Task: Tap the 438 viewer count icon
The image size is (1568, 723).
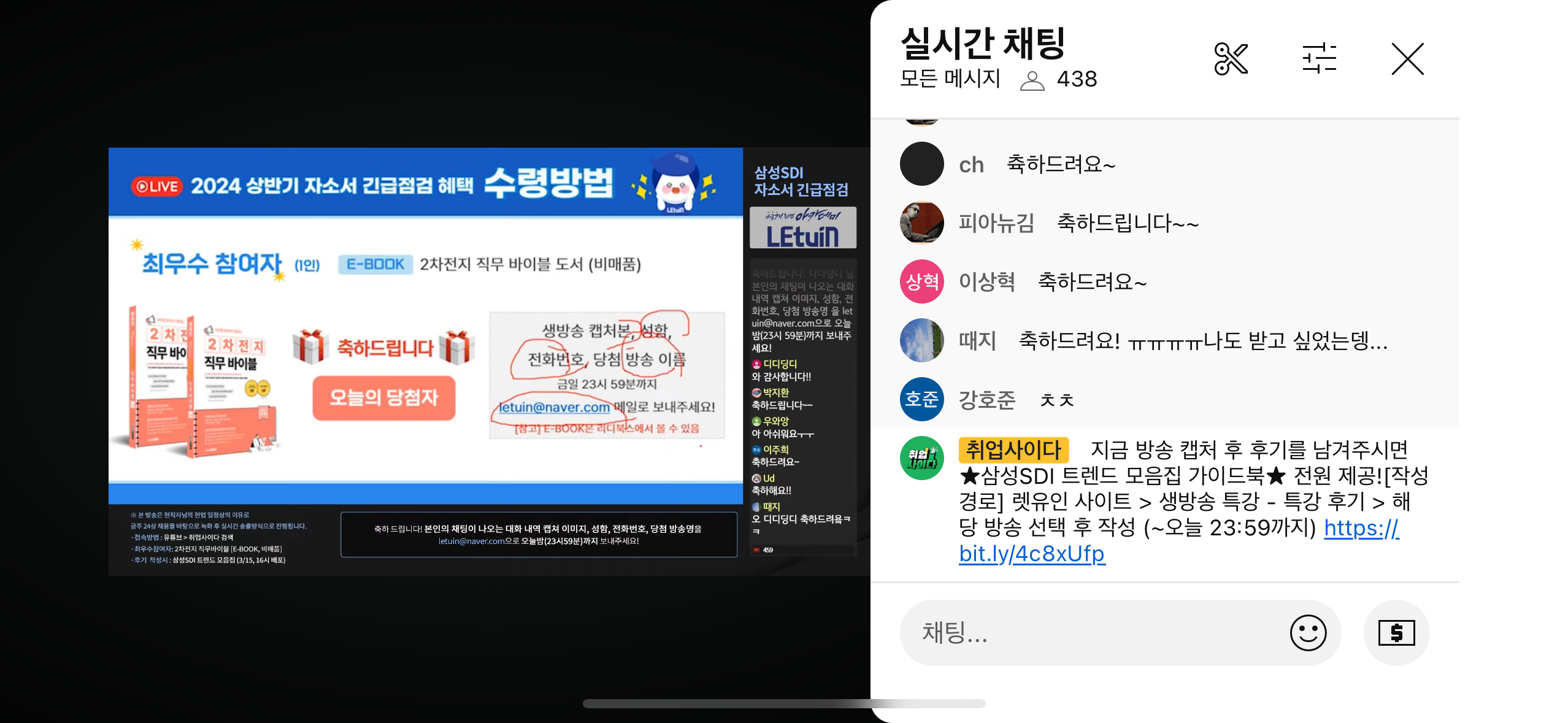Action: [1032, 80]
